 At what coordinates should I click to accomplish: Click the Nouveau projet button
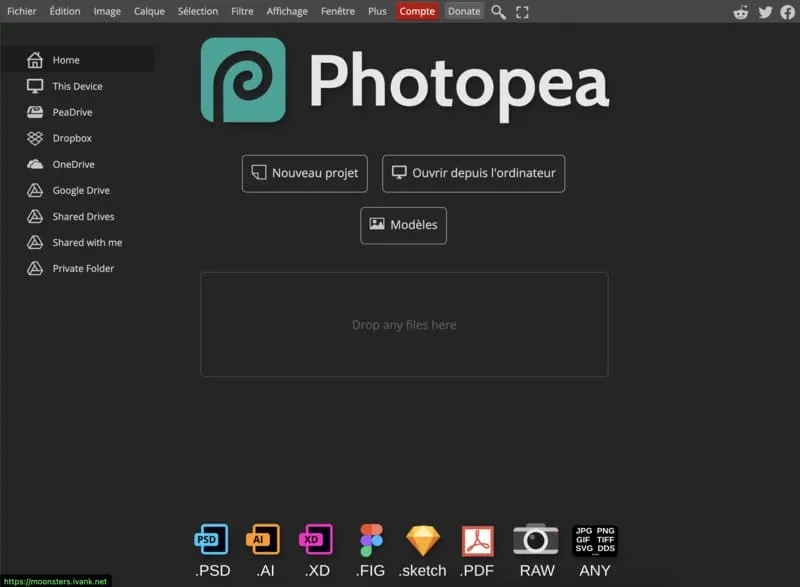[304, 173]
